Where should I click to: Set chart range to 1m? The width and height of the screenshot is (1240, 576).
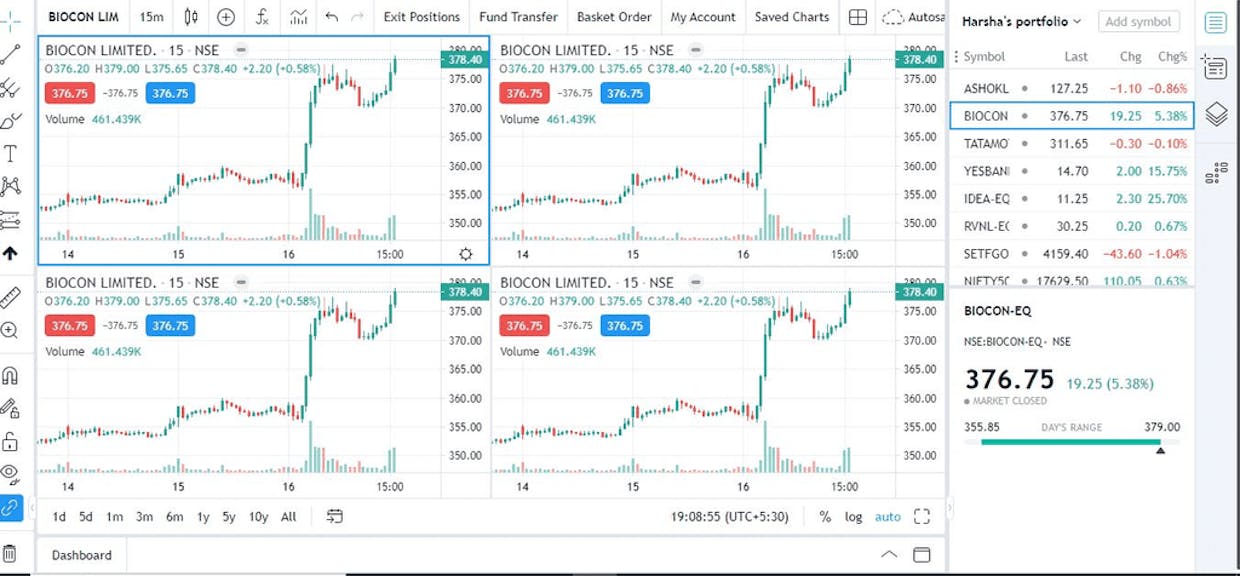pos(115,517)
